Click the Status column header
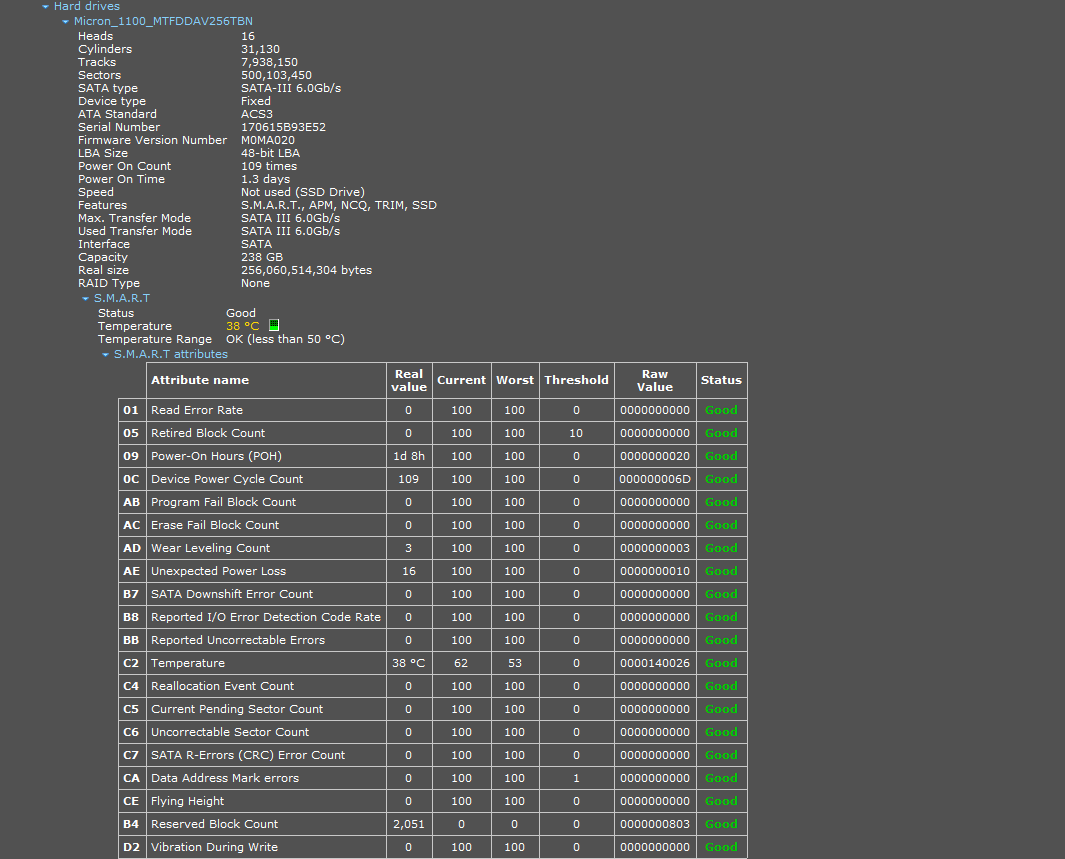Image resolution: width=1065 pixels, height=859 pixels. point(721,380)
